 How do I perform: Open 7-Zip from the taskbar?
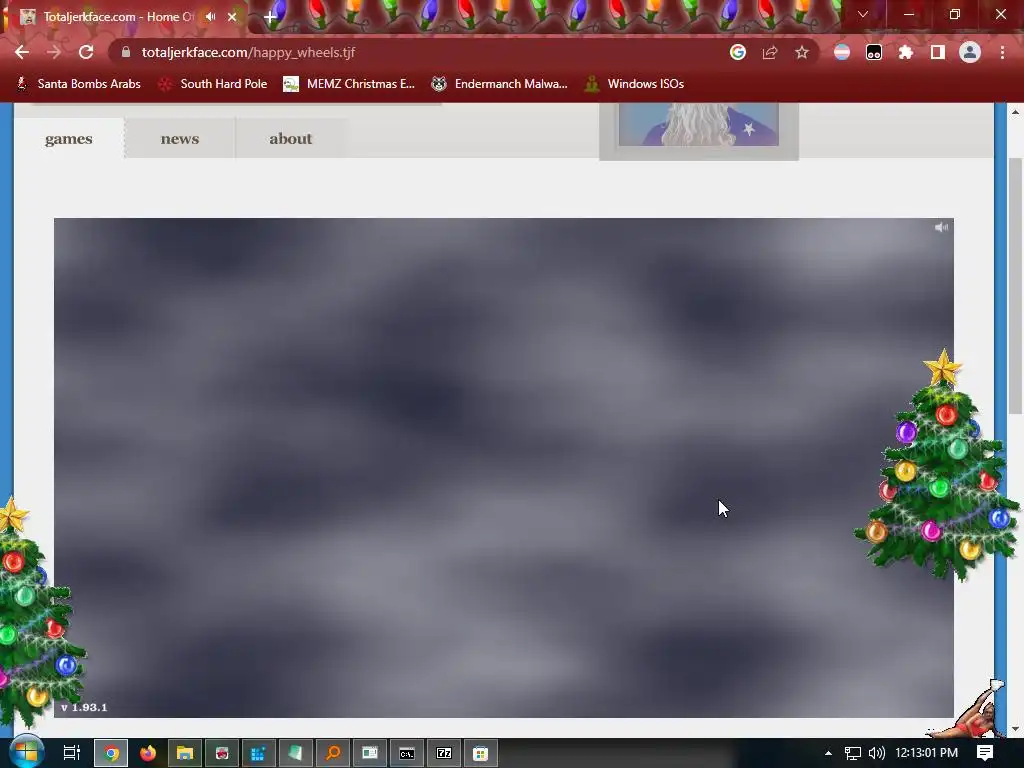(x=444, y=753)
